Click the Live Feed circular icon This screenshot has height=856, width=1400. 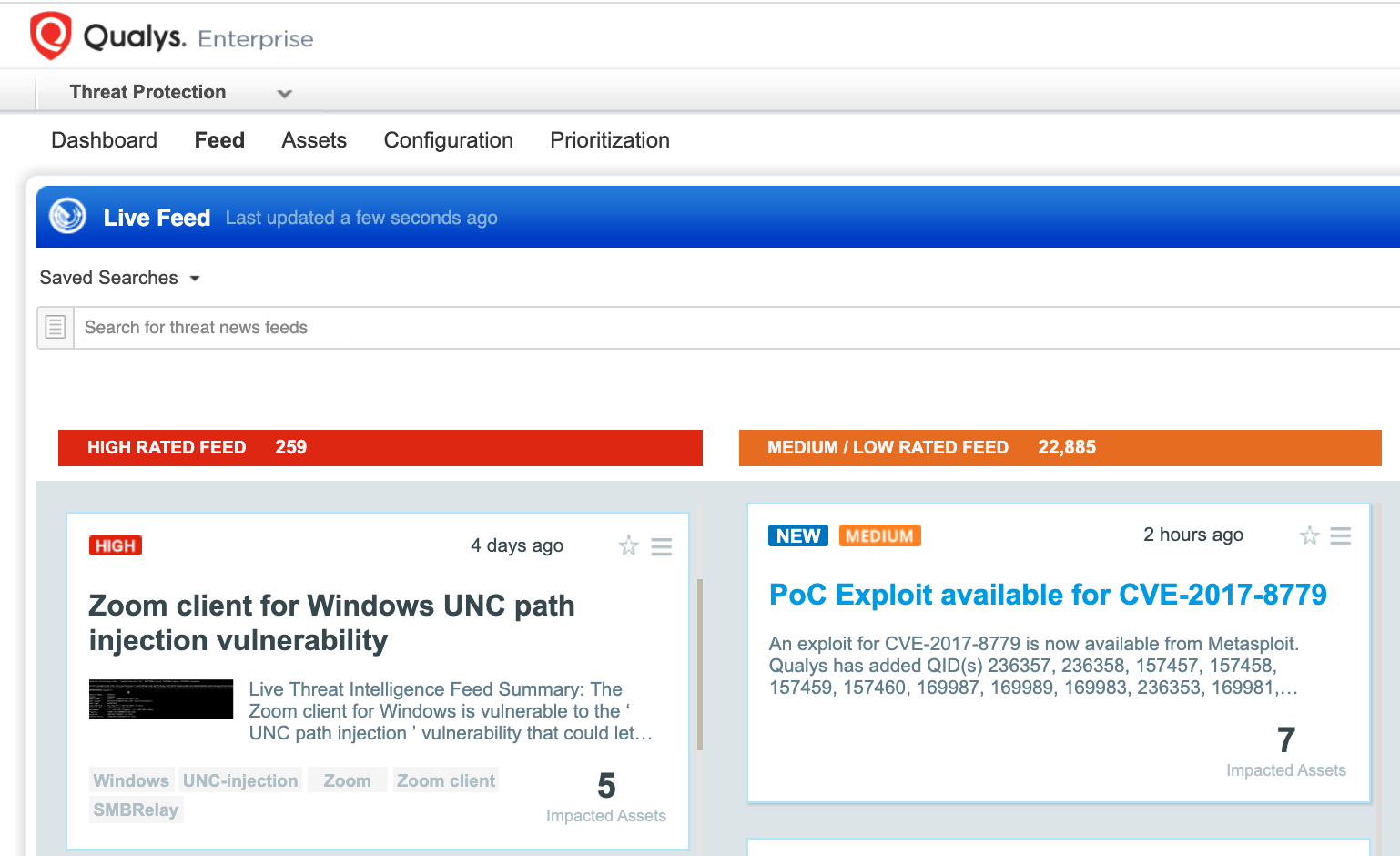[66, 217]
